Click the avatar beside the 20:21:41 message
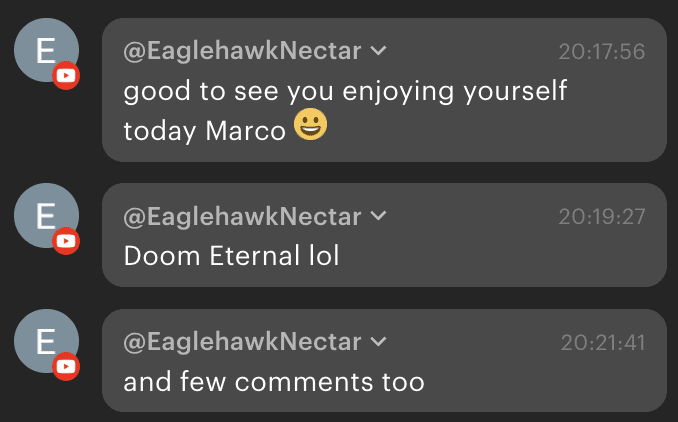Viewport: 678px width, 422px height. point(45,341)
